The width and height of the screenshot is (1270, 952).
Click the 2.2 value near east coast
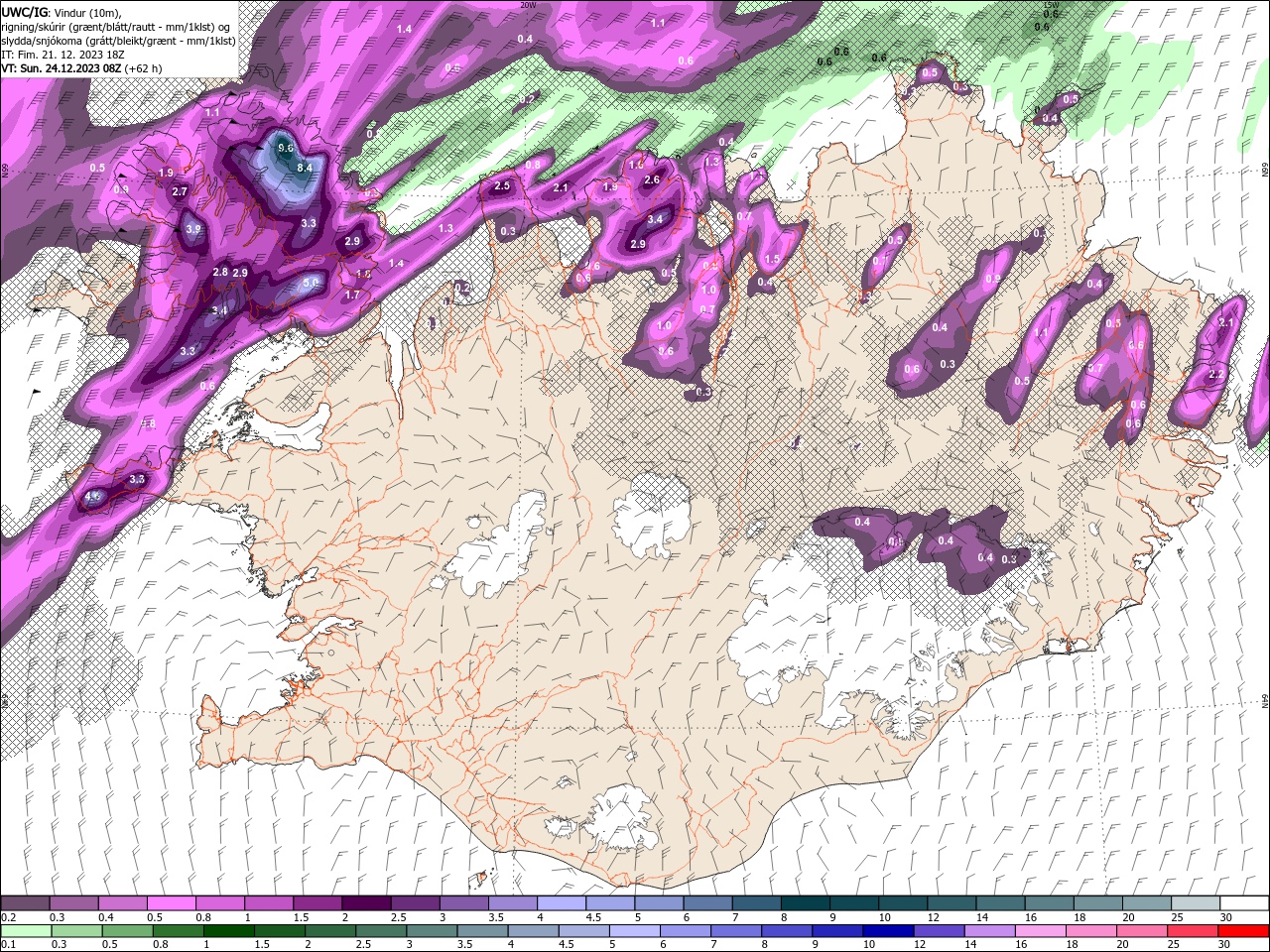click(x=1217, y=374)
